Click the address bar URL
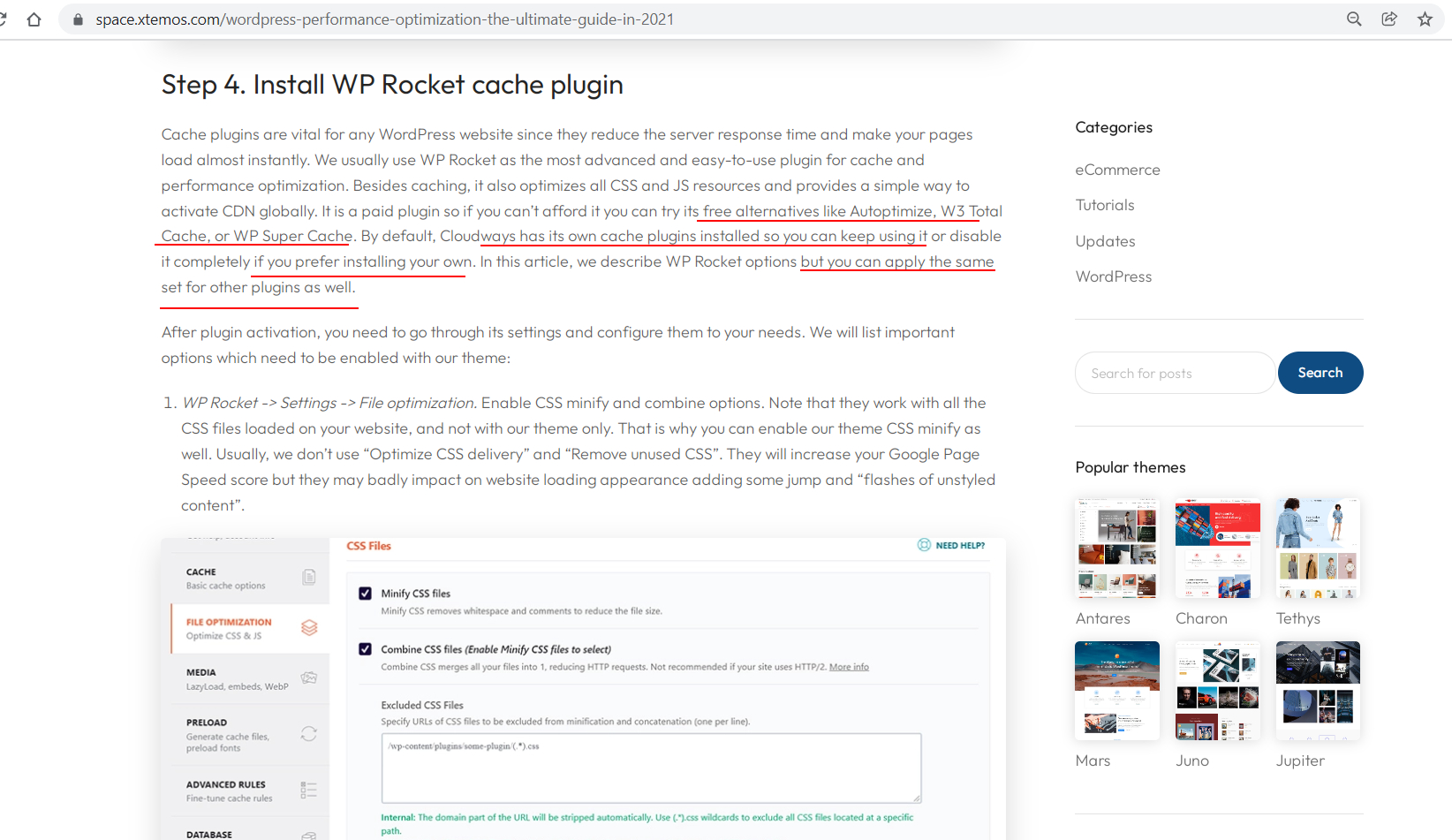The image size is (1452, 840). (x=384, y=19)
